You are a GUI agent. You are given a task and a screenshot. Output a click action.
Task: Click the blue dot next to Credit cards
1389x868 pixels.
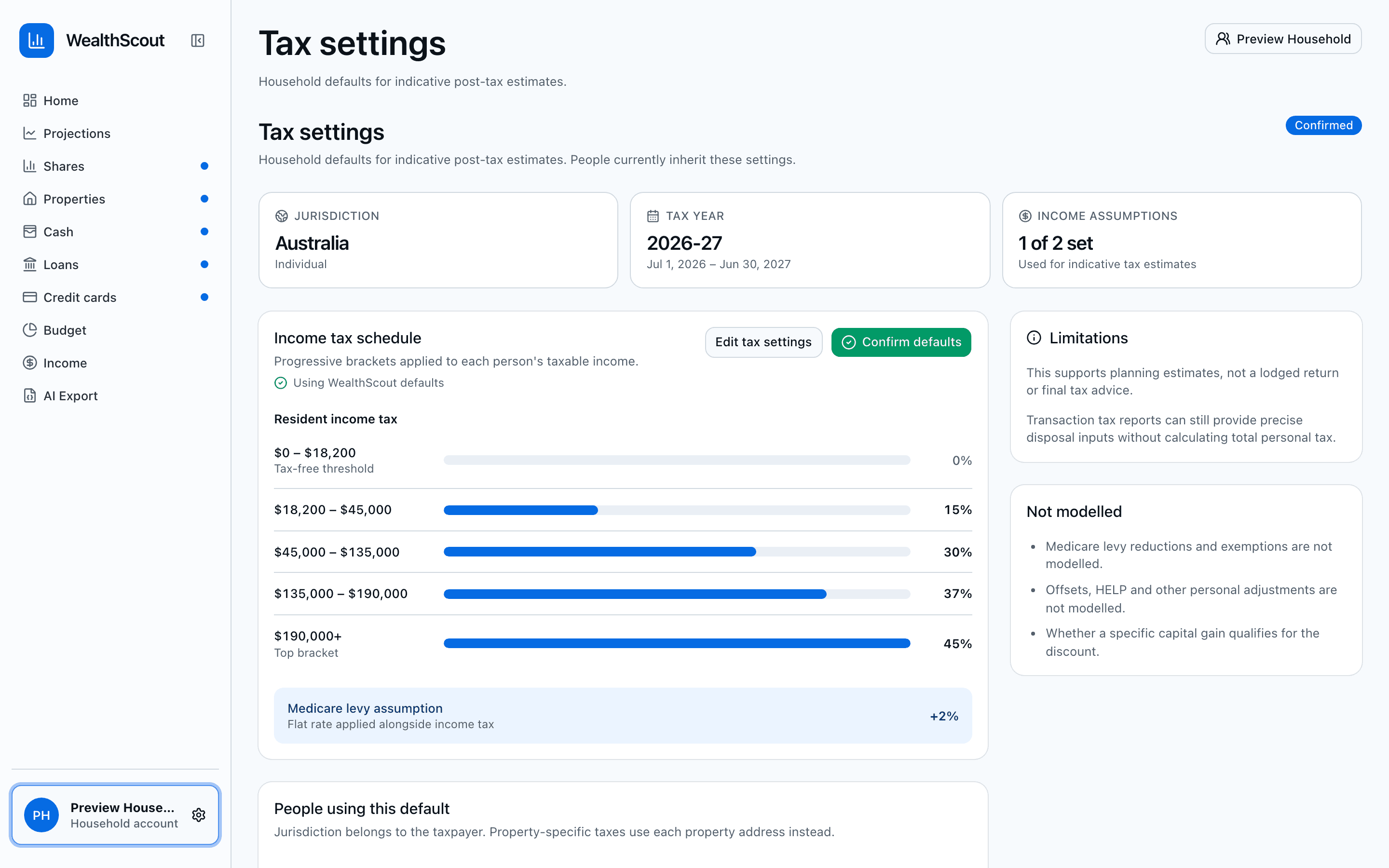tap(204, 297)
